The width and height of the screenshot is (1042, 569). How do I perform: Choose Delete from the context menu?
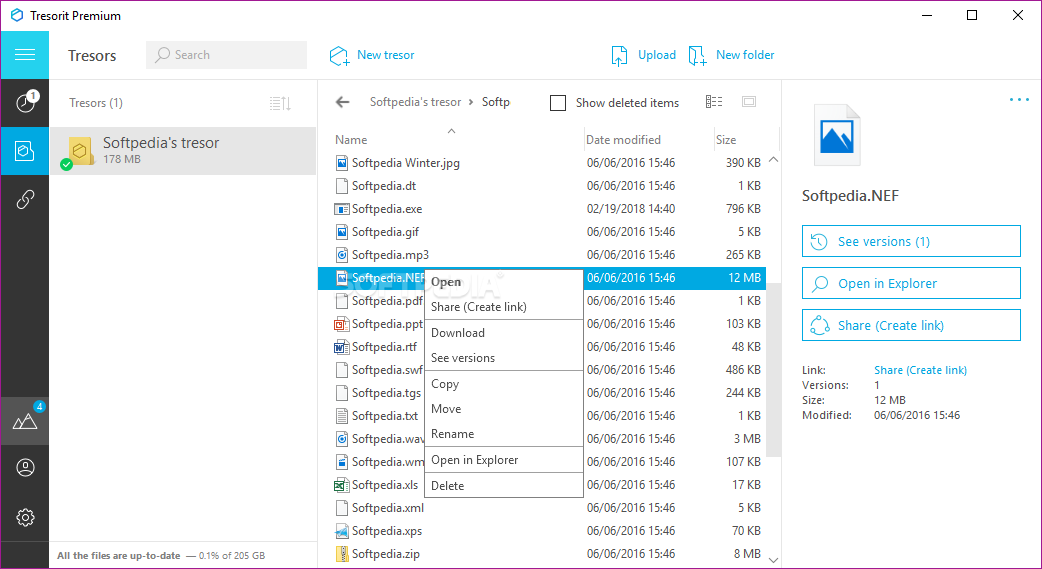504,485
